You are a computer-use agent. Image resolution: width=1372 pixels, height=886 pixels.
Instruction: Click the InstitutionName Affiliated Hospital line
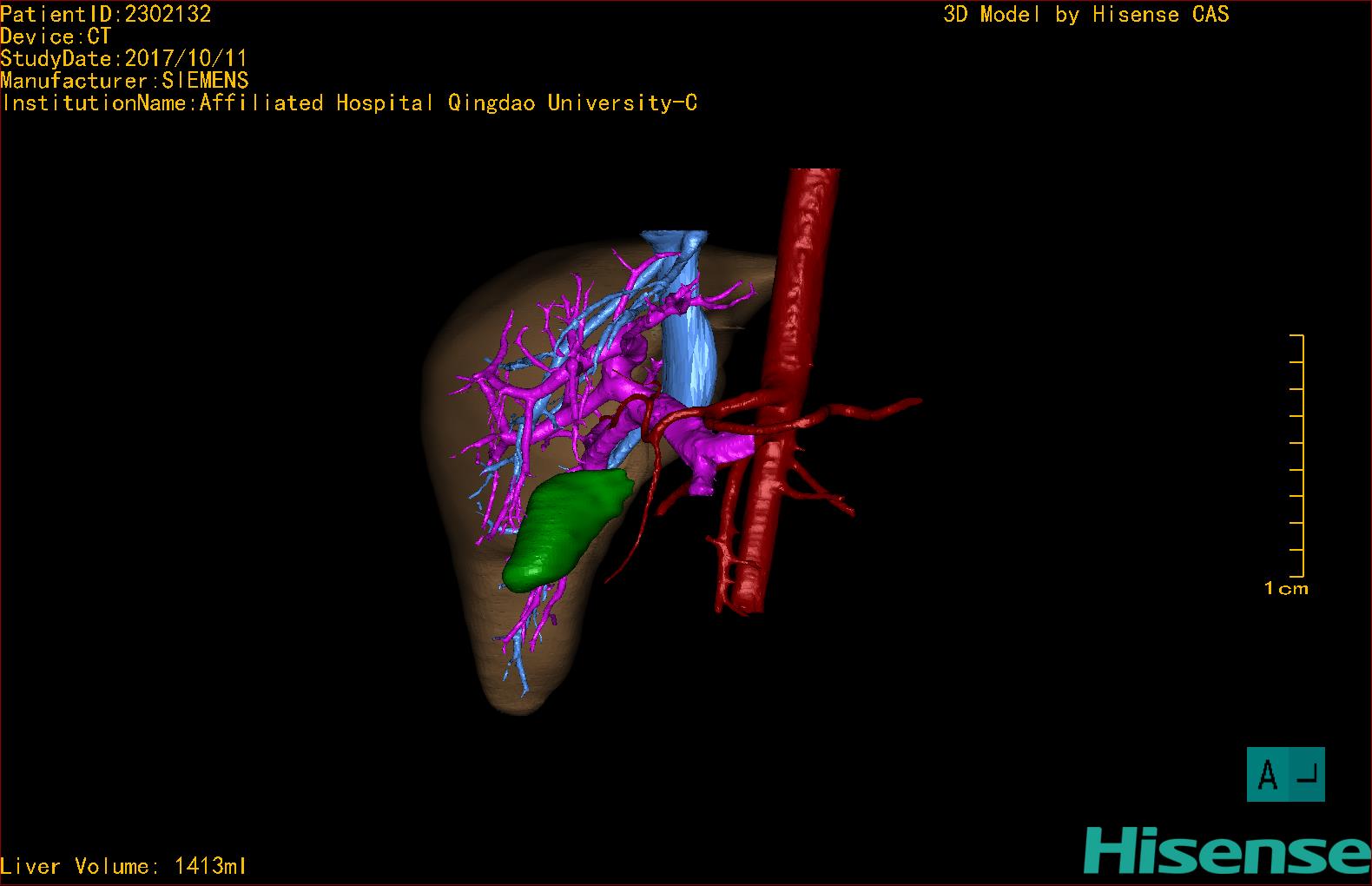click(350, 103)
